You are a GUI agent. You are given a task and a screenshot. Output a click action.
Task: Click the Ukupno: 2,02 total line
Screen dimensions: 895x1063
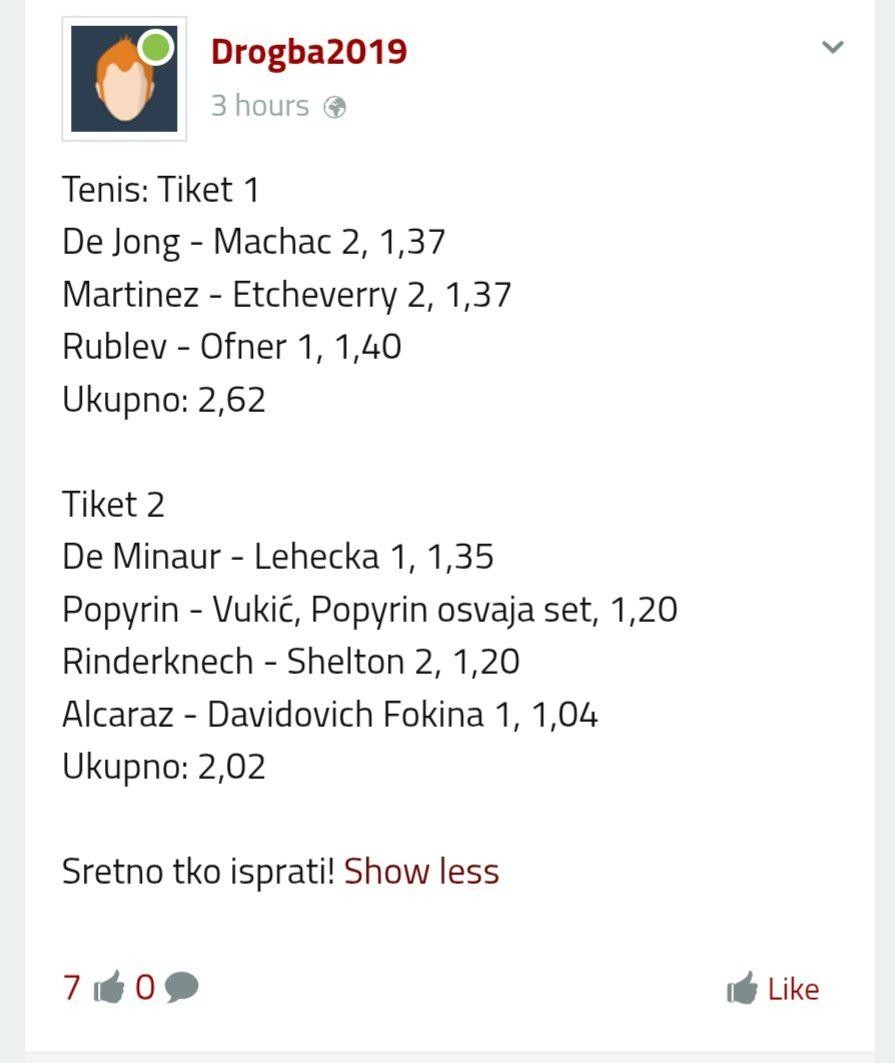(164, 767)
